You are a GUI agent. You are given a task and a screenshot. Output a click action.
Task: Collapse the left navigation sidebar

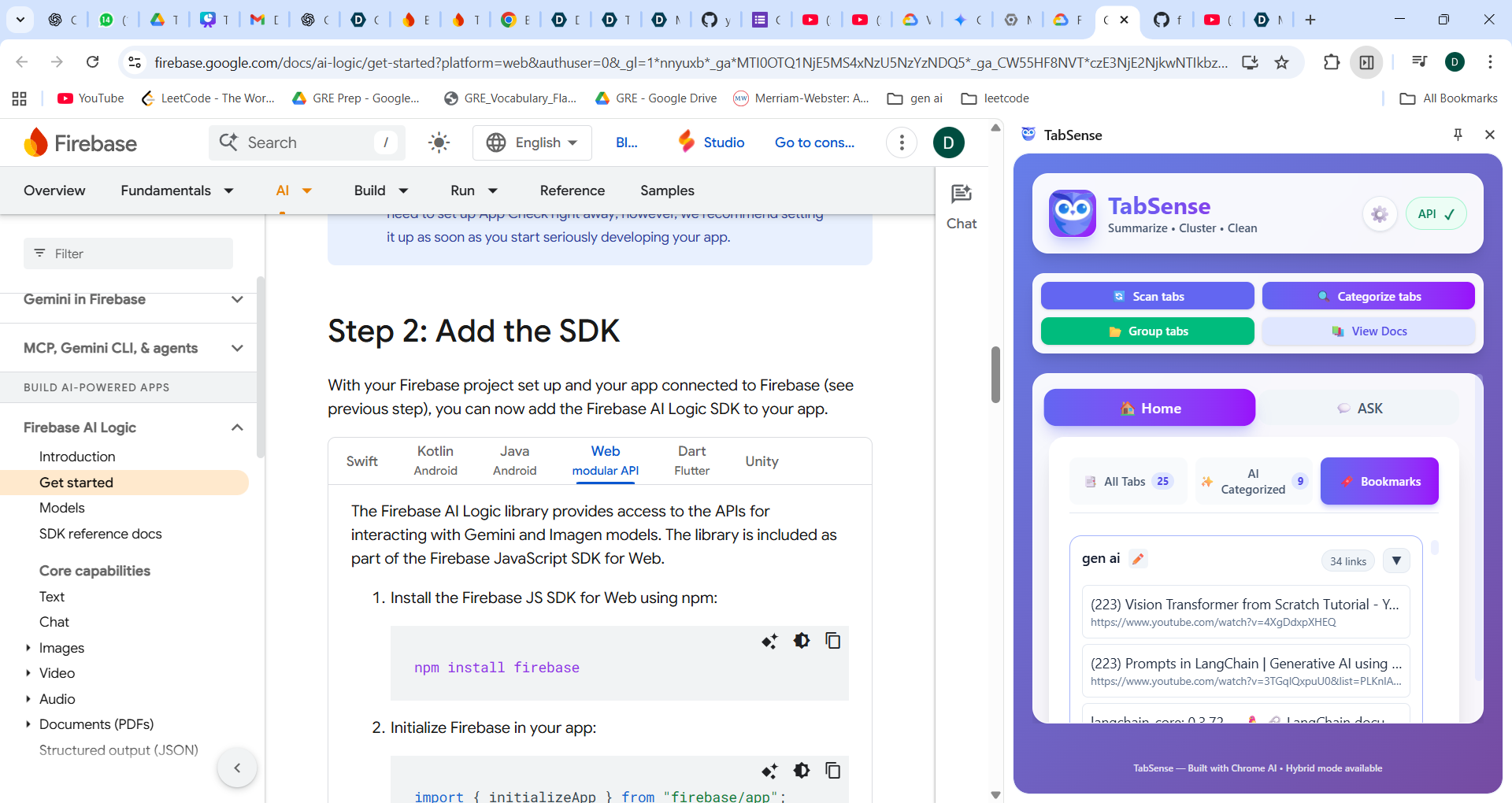[x=237, y=768]
